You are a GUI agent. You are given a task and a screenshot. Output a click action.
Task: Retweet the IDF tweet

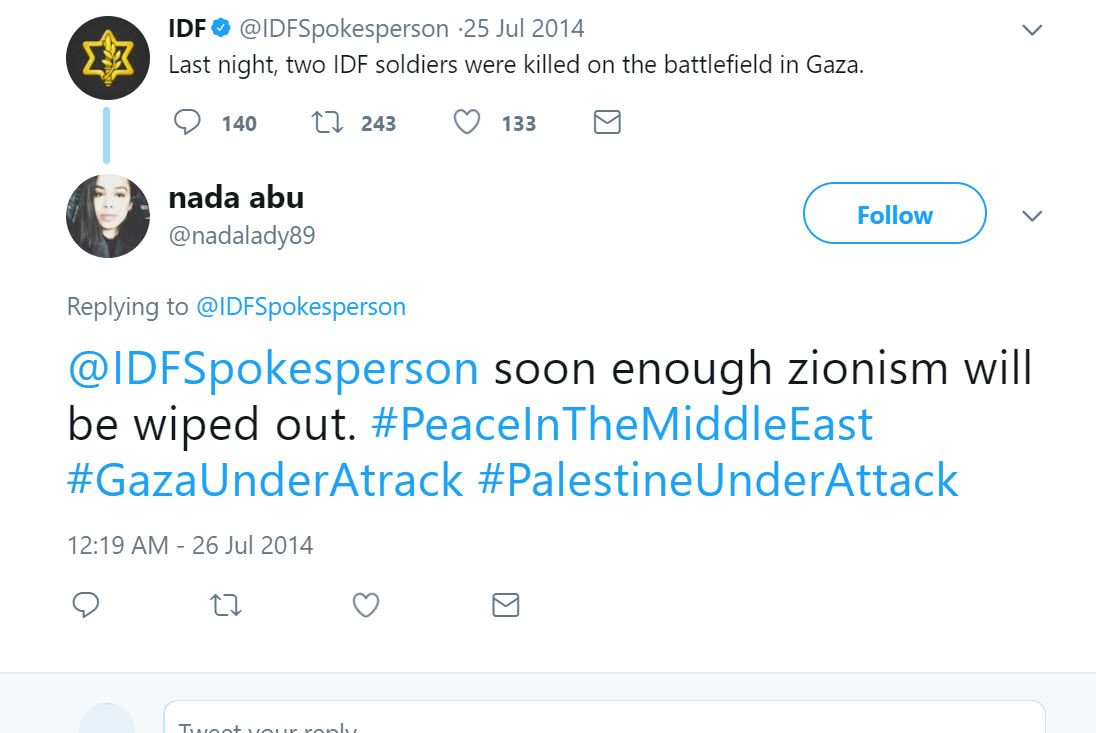(325, 123)
